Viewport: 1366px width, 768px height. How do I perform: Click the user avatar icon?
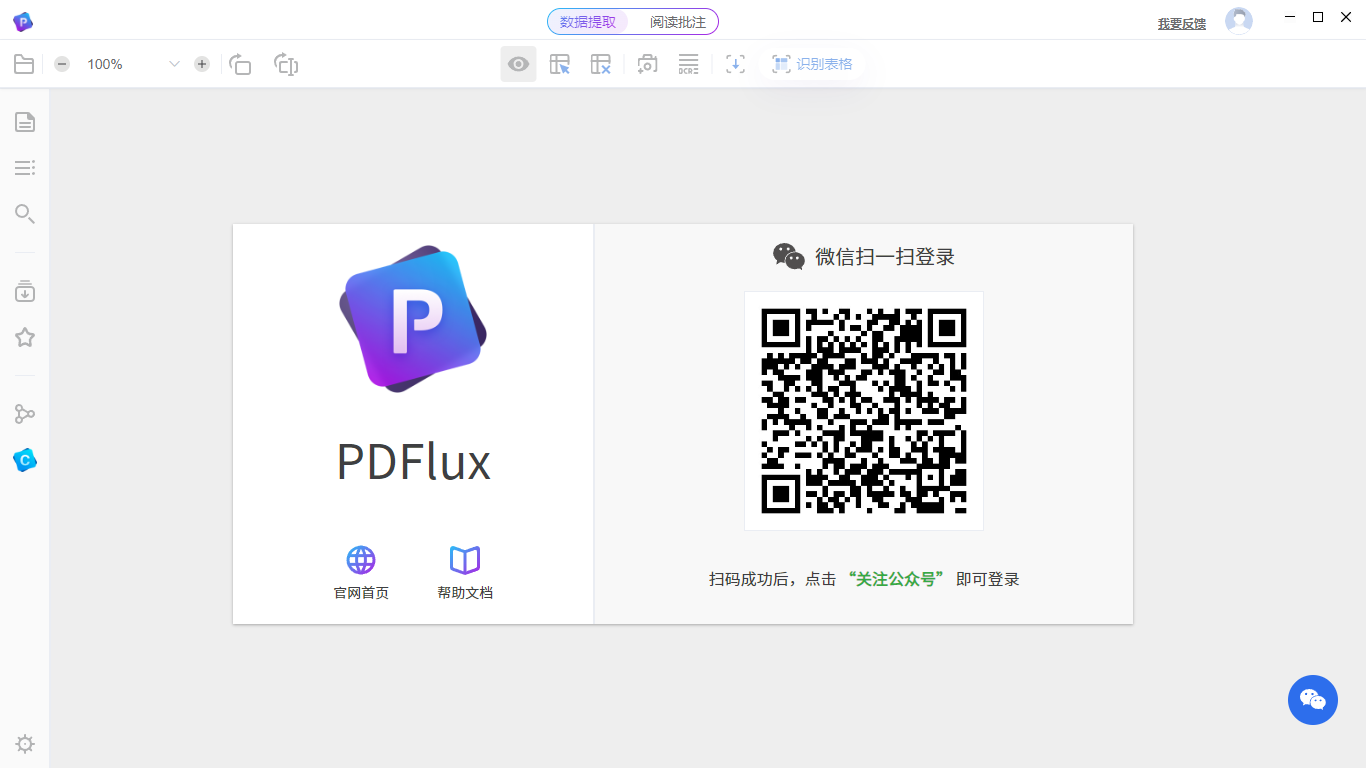[1239, 21]
